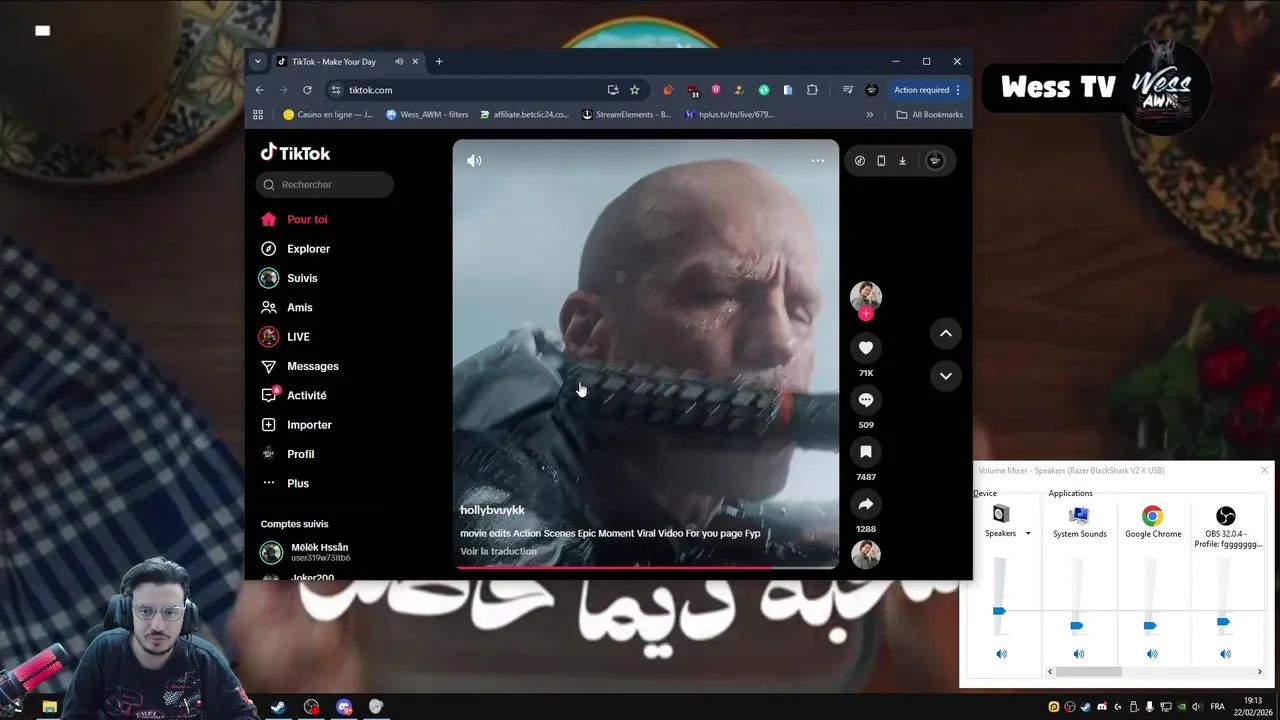Mute System Sounds in Volume Mixer

click(1078, 654)
